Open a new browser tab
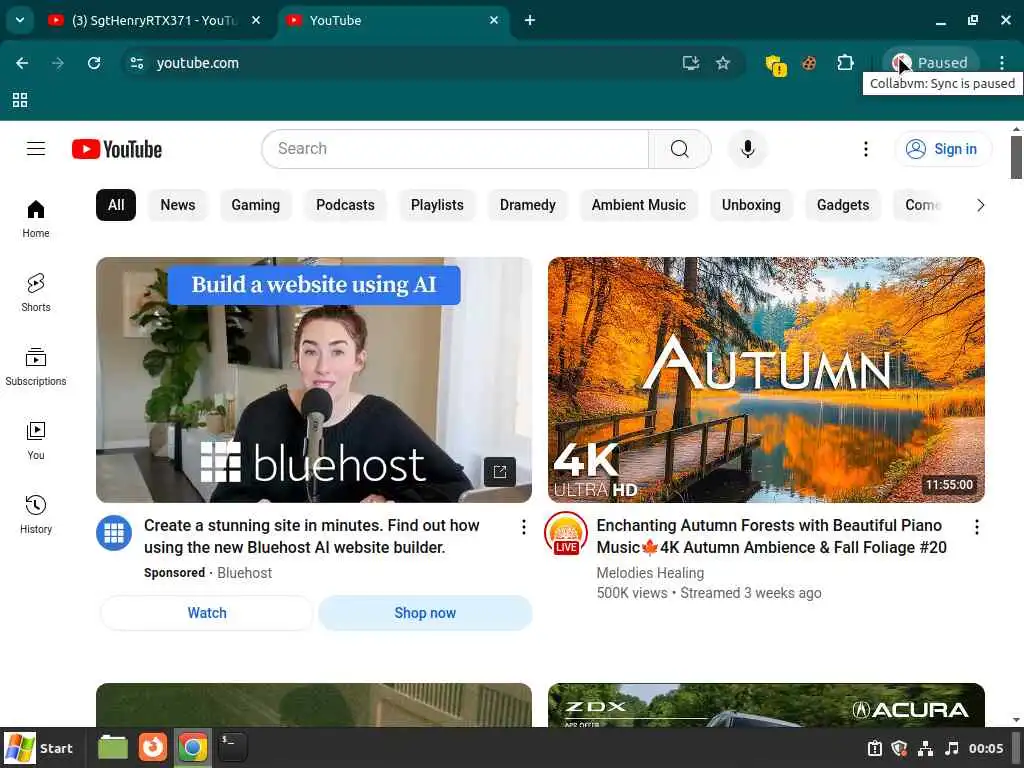This screenshot has height=768, width=1024. [530, 20]
